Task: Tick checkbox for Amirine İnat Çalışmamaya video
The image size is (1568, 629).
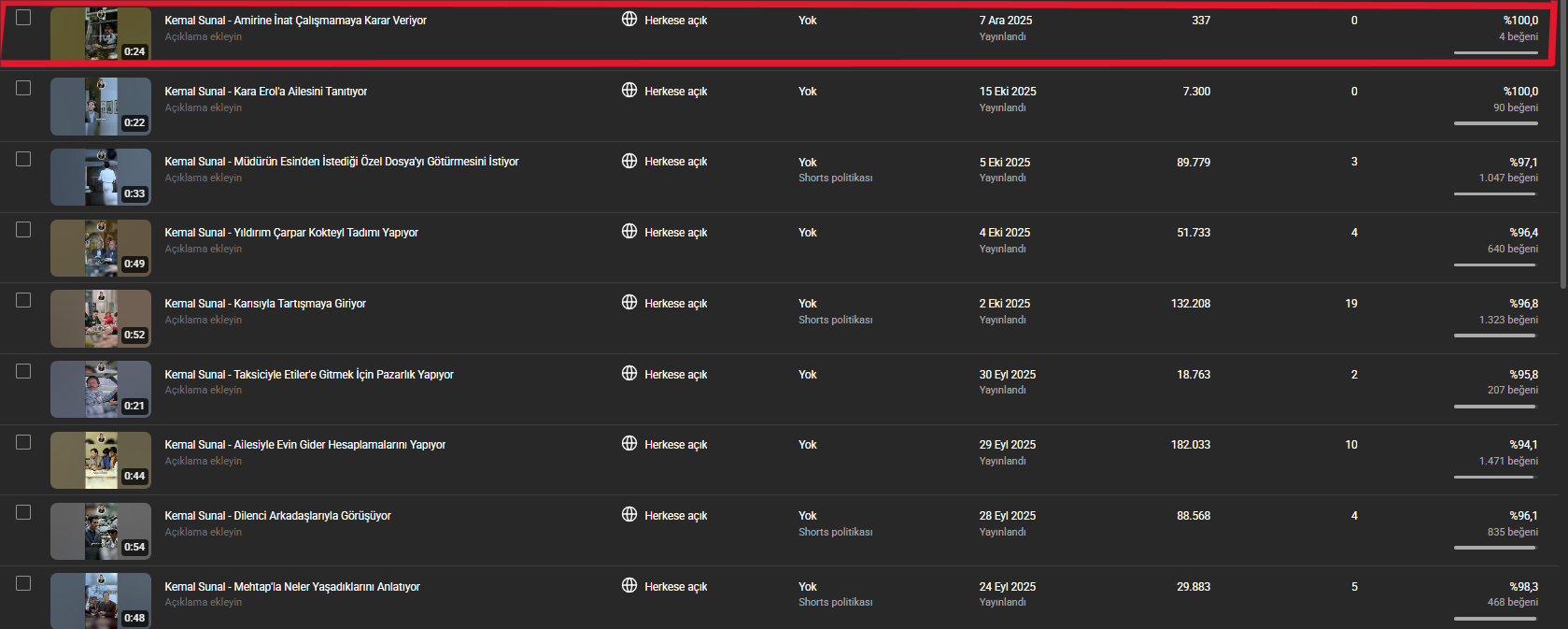Action: point(23,17)
